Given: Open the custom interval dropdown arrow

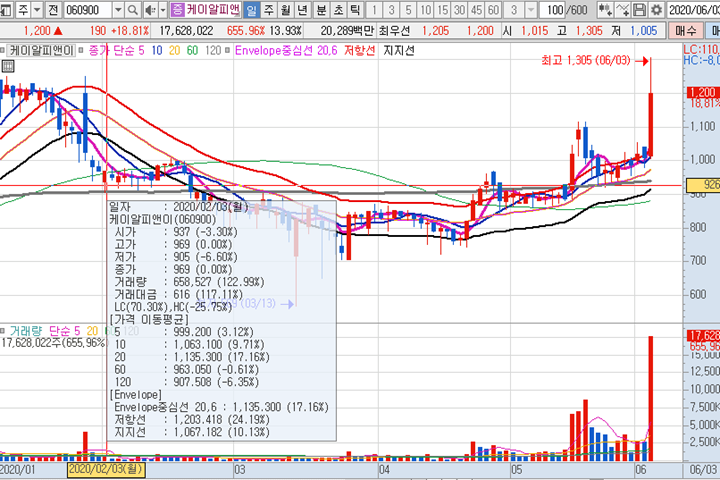Looking at the screenshot, I should click(x=531, y=9).
